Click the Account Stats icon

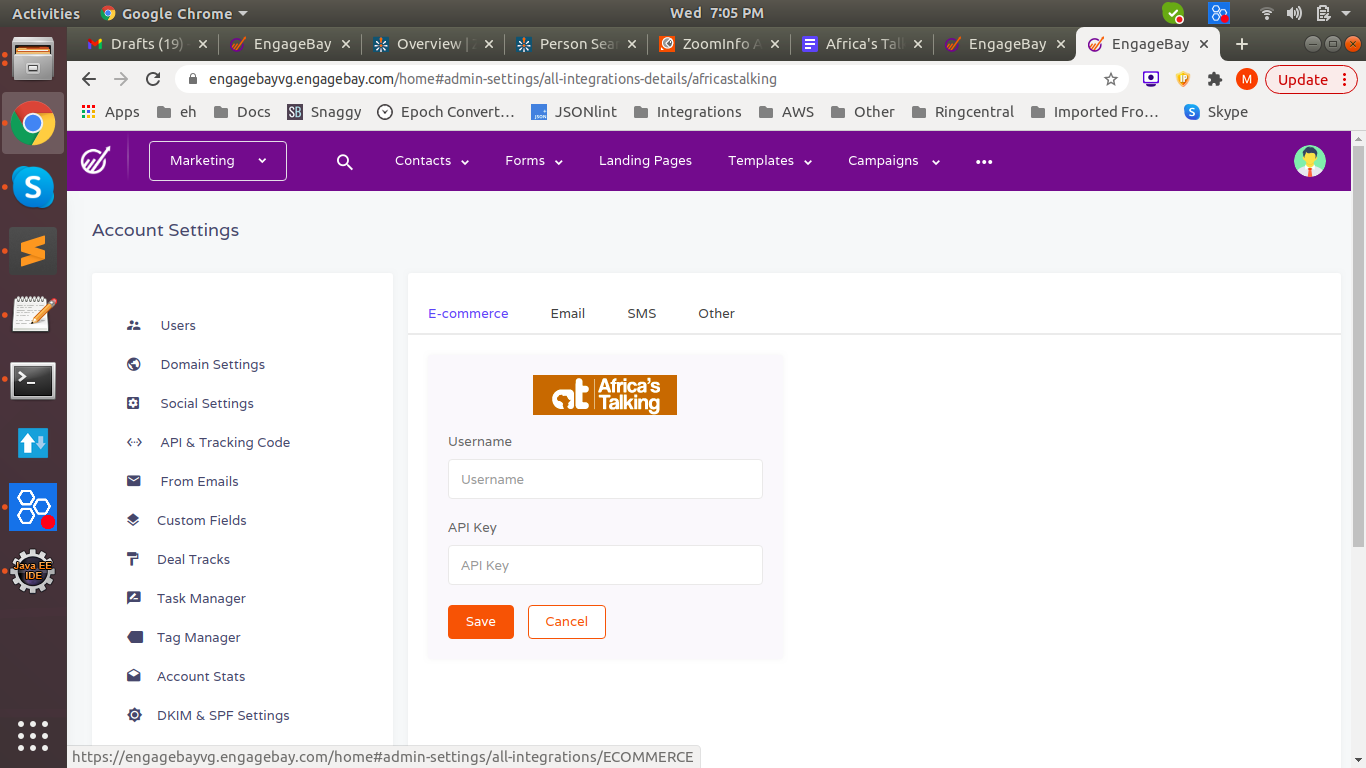(x=133, y=676)
